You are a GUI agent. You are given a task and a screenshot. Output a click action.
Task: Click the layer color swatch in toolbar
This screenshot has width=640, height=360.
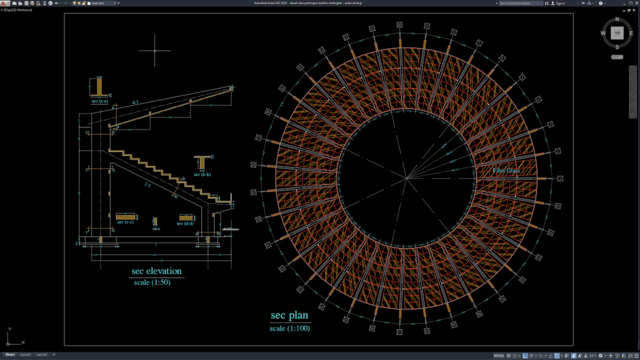[89, 3]
